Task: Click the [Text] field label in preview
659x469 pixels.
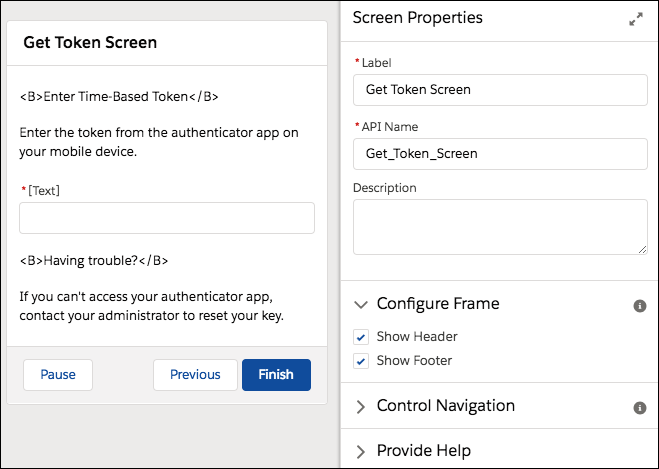Action: tap(45, 190)
